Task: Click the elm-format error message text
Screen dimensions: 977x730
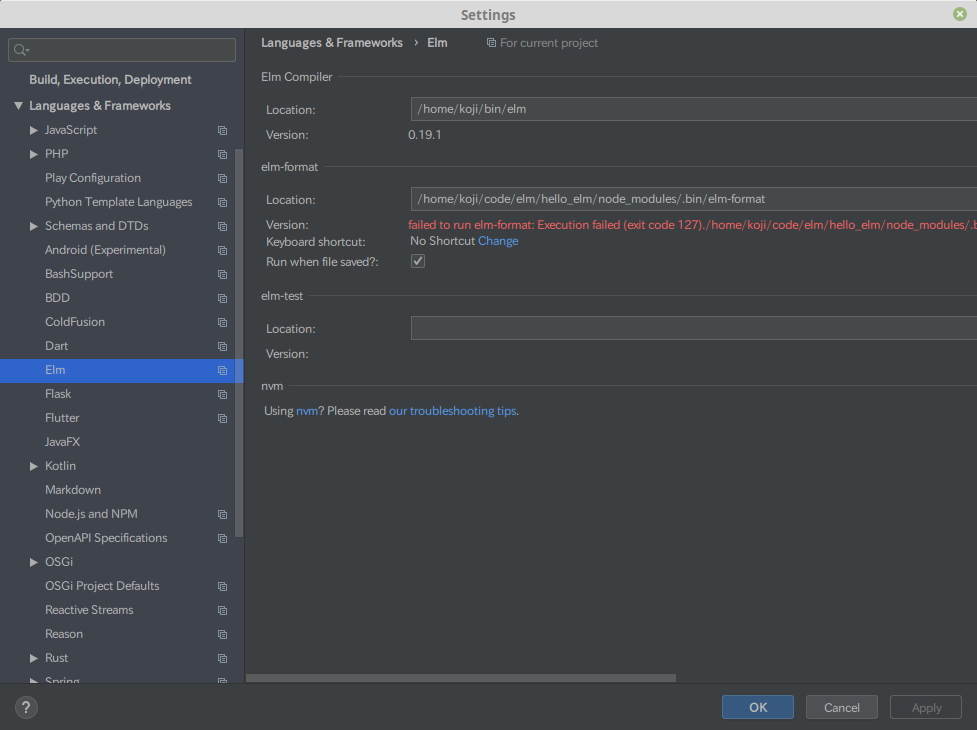Action: 692,225
